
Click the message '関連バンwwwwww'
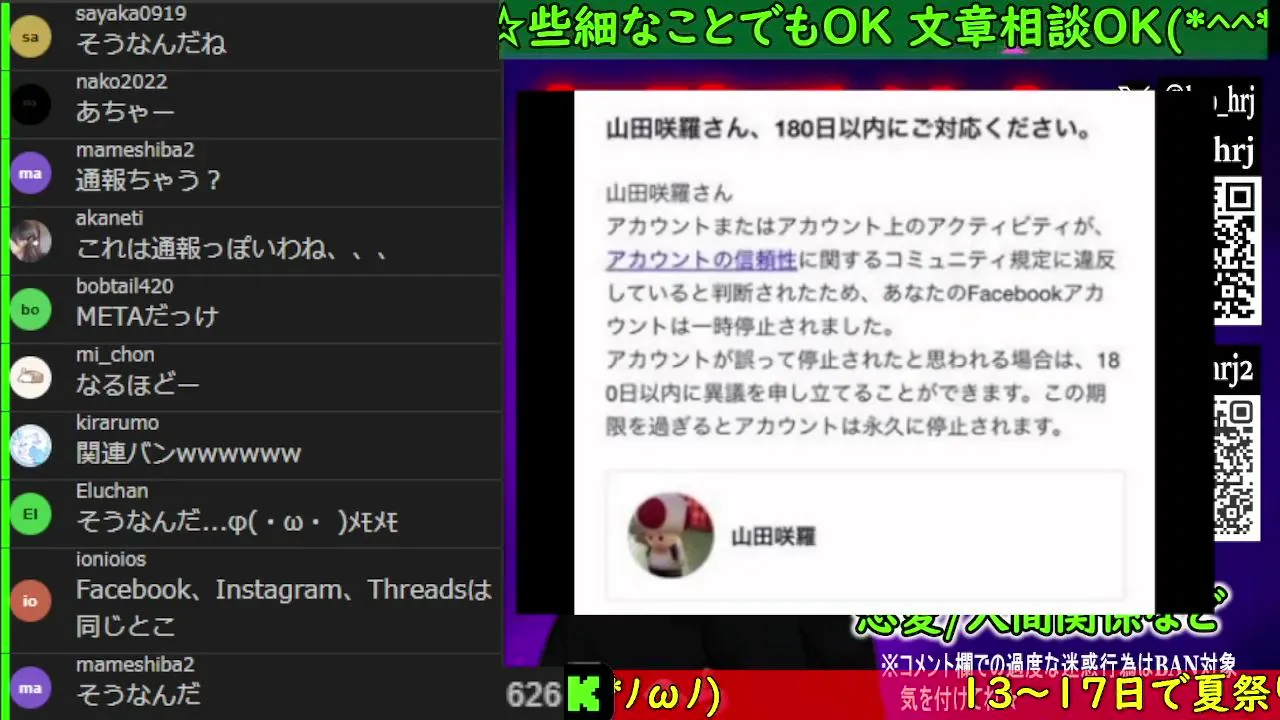[x=189, y=453]
